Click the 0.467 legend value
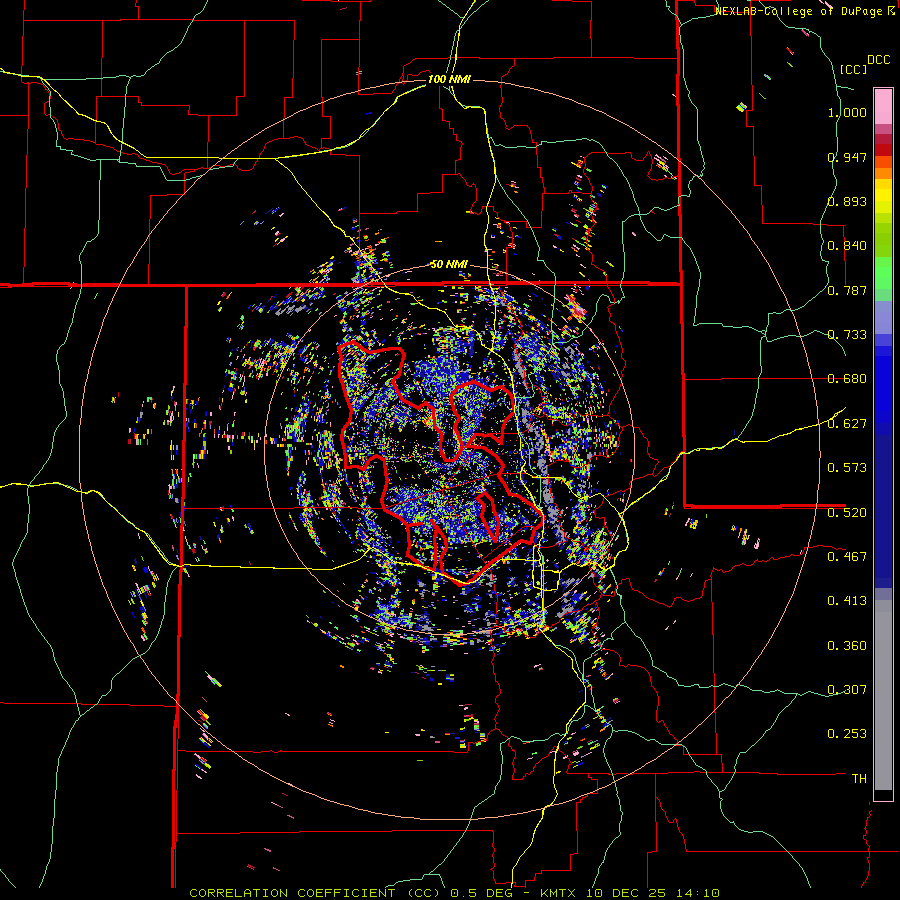The width and height of the screenshot is (900, 900). point(847,557)
